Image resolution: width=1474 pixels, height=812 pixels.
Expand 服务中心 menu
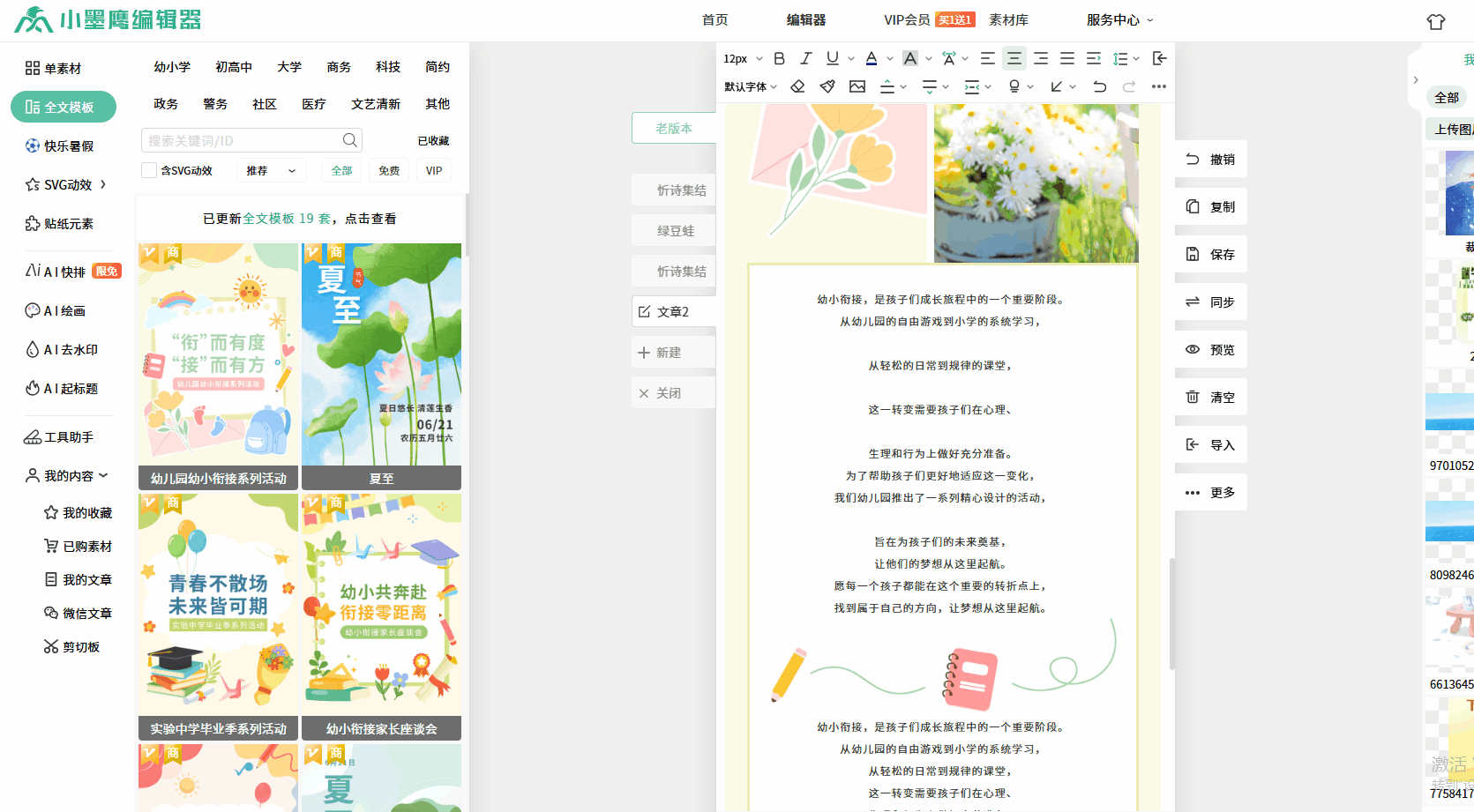1119,19
